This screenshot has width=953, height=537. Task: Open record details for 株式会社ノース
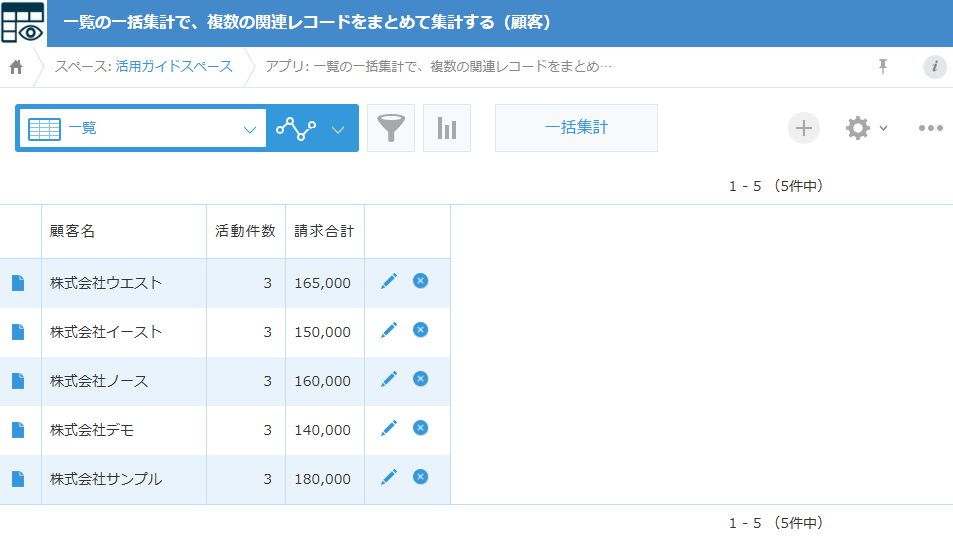(18, 381)
